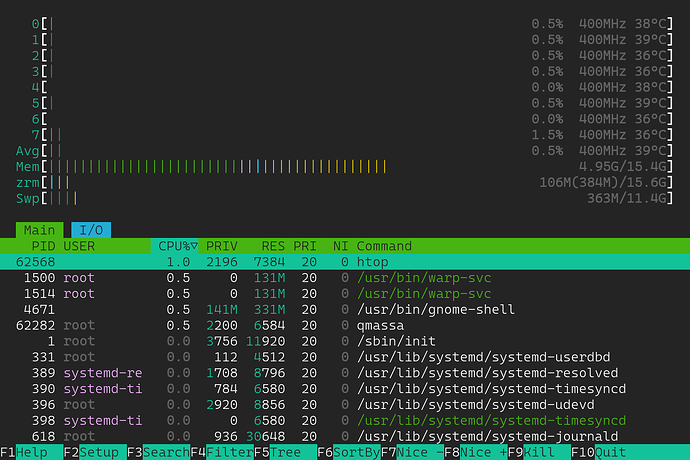Sort by RES column header
690x460 pixels.
[x=273, y=246]
